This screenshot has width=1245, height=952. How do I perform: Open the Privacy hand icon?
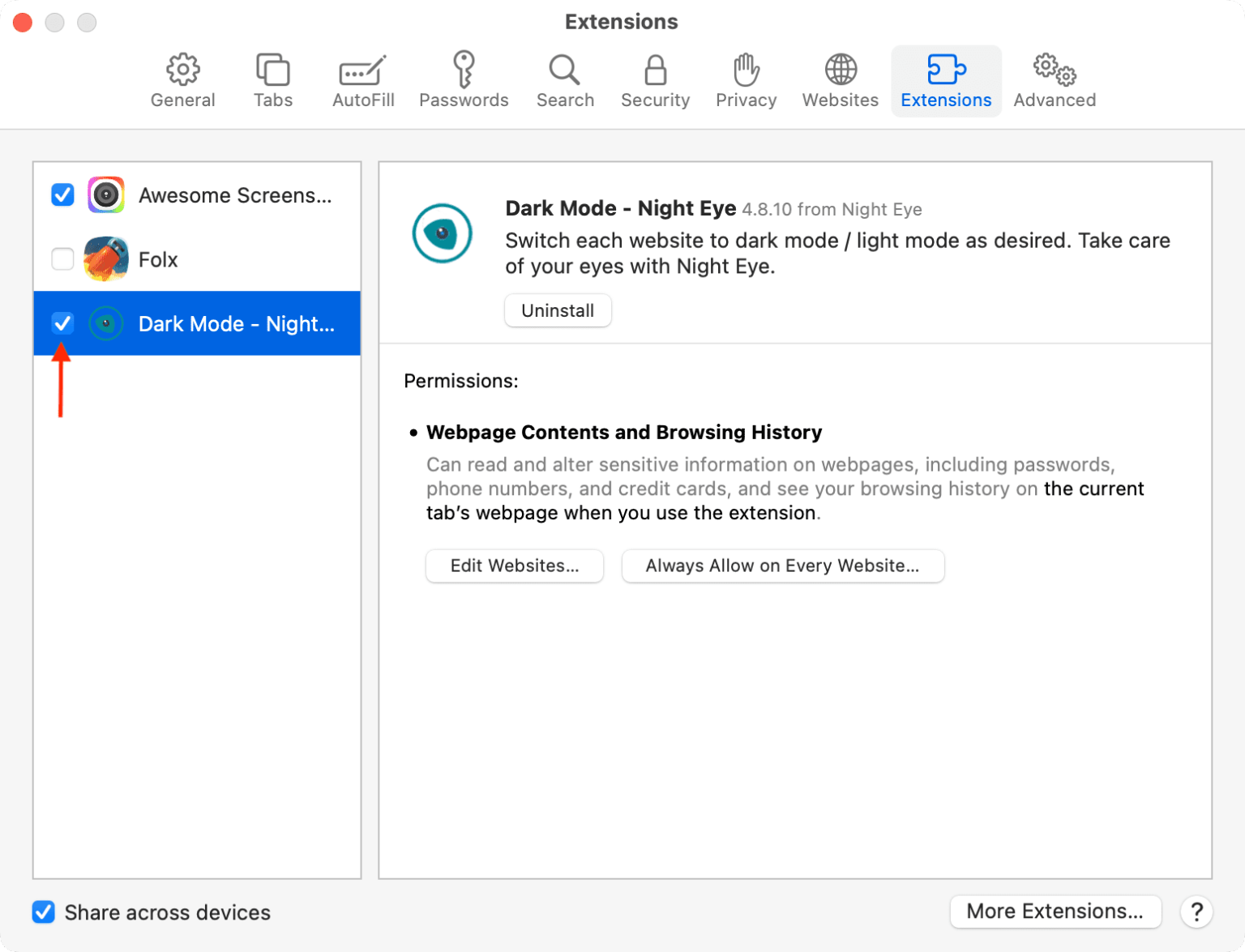pyautogui.click(x=746, y=70)
